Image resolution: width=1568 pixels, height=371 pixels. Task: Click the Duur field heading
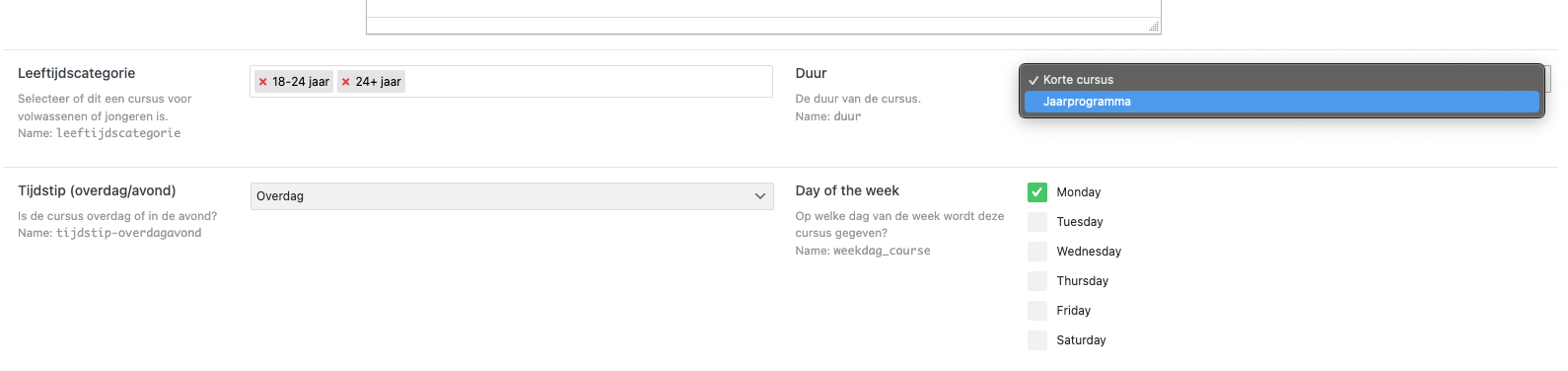[811, 73]
